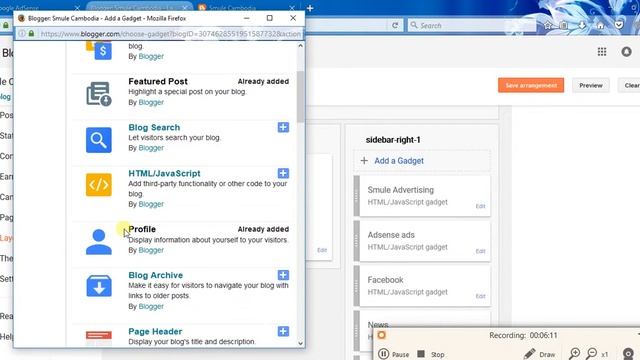This screenshot has width=640, height=360.
Task: Open a new Firefox tab
Action: point(310,8)
